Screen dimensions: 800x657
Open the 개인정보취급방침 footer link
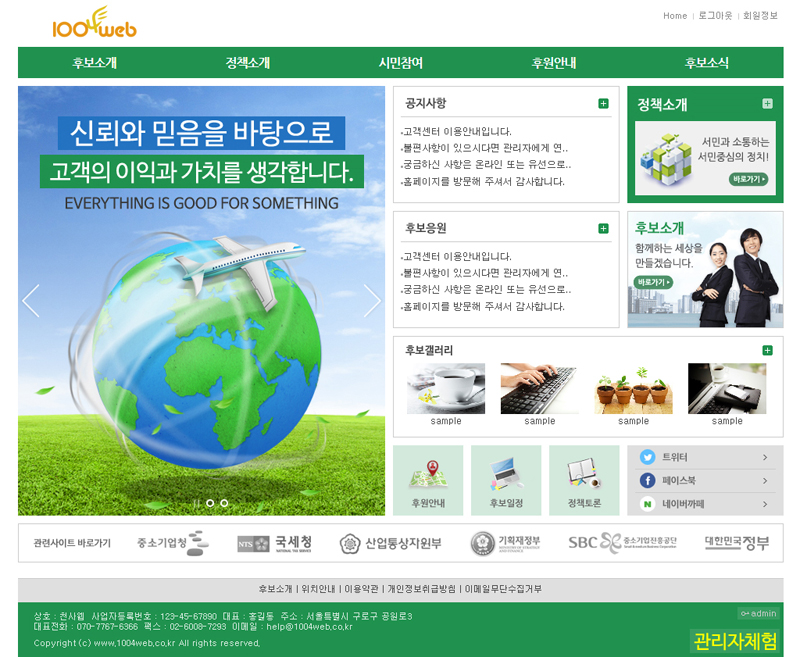[421, 589]
